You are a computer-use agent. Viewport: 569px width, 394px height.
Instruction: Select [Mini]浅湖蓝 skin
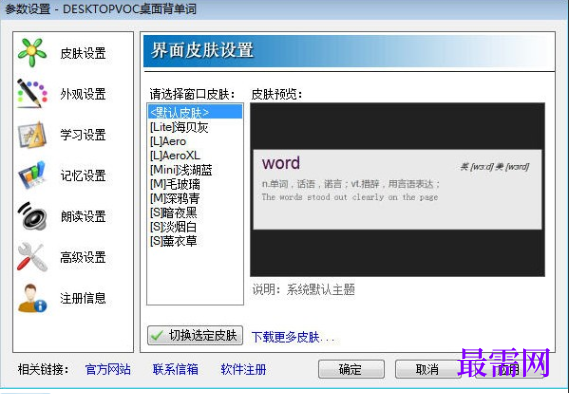[195, 170]
